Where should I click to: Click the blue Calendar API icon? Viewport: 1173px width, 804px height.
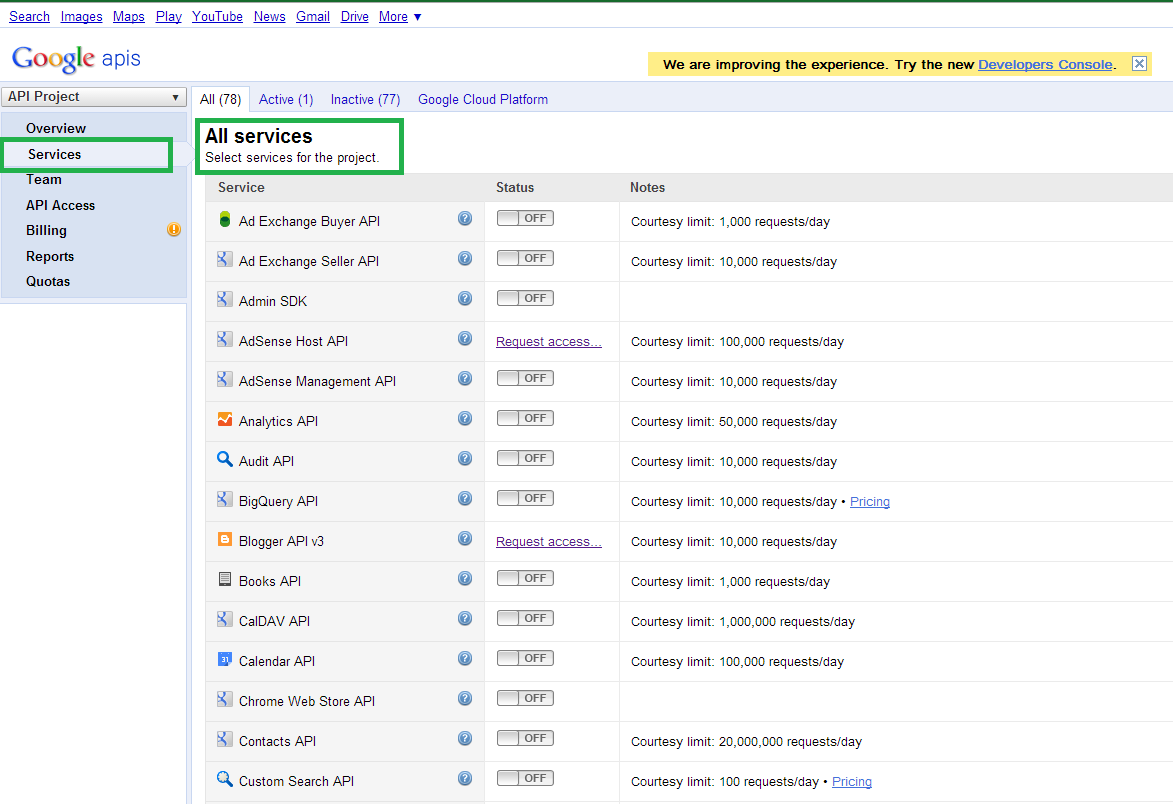(224, 659)
